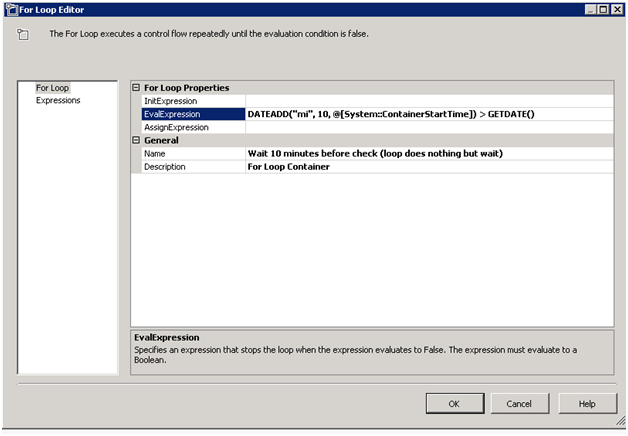Click the empty InitExpression value field
The height and width of the screenshot is (436, 628).
point(428,101)
